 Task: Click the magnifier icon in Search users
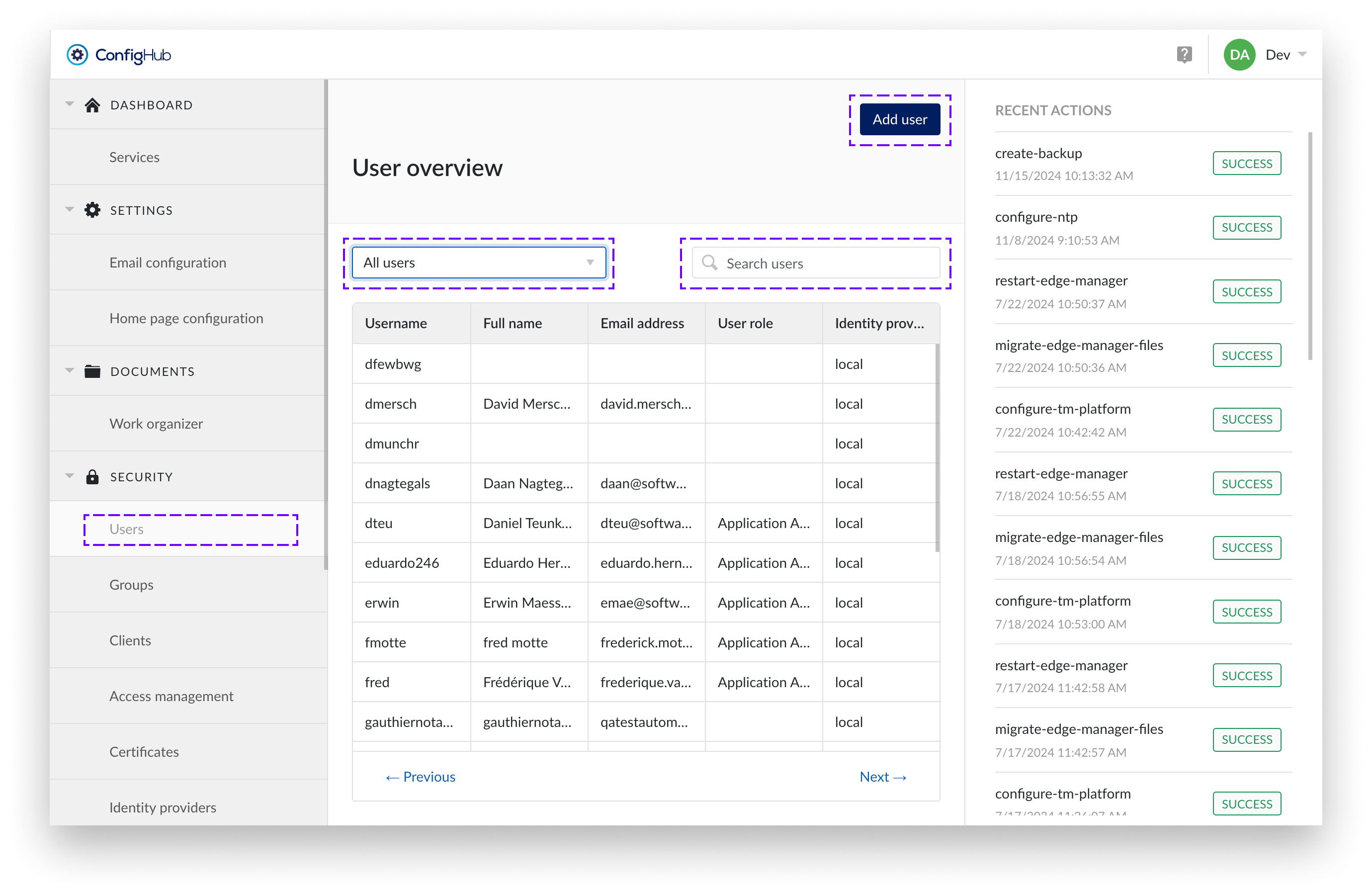(710, 263)
